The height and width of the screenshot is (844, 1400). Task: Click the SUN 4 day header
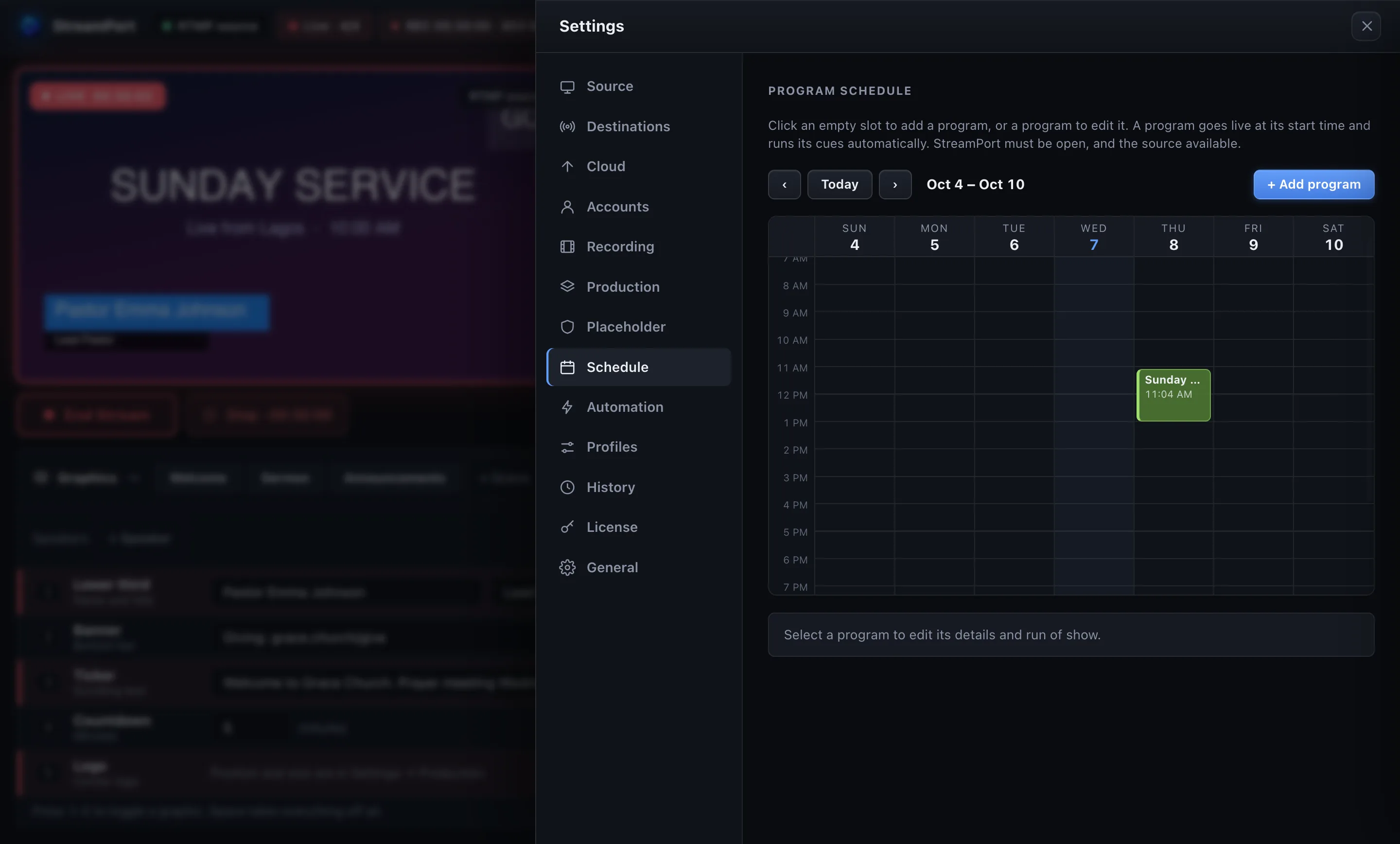[855, 237]
